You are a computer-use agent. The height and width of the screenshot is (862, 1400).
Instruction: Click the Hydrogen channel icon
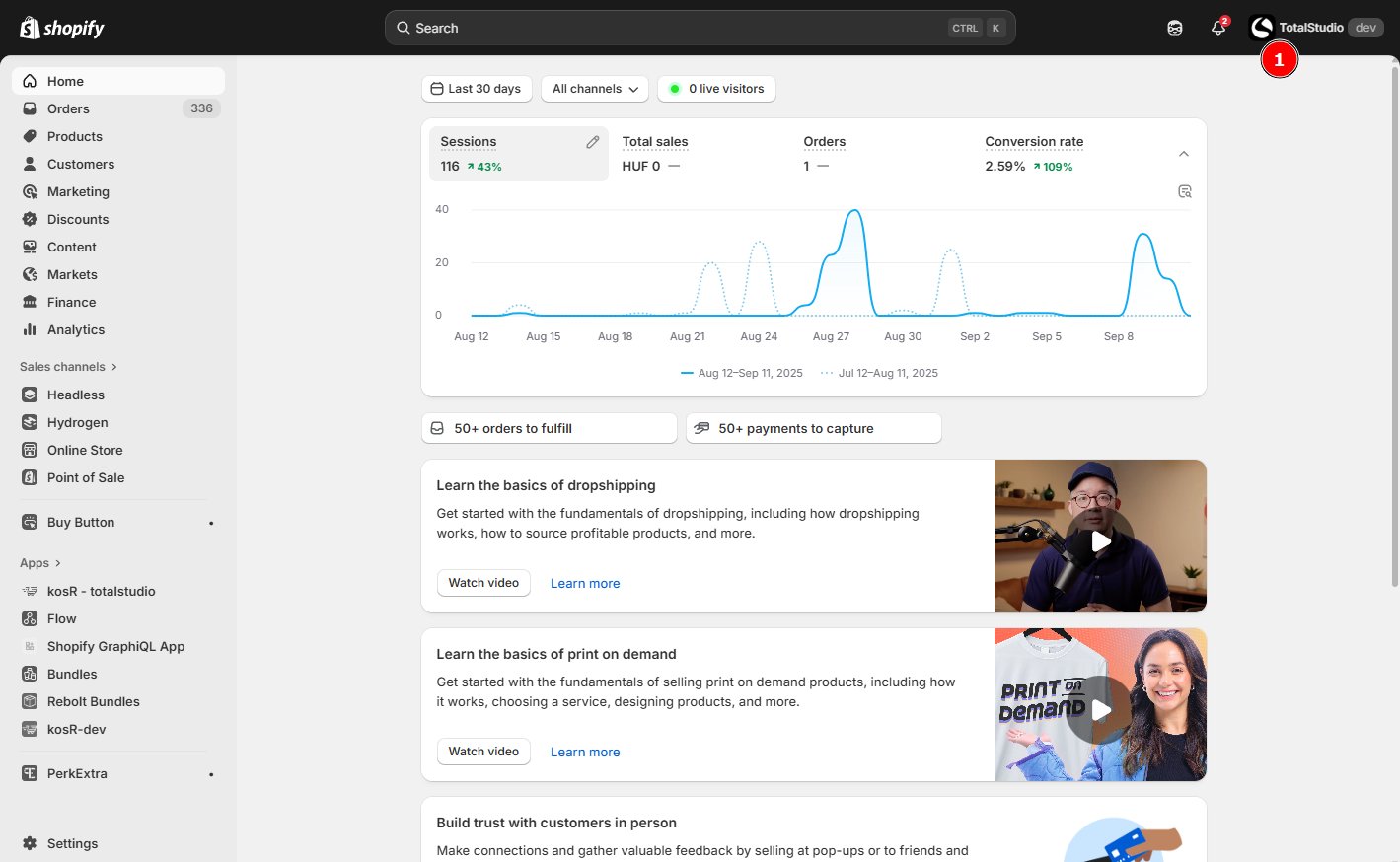point(30,422)
